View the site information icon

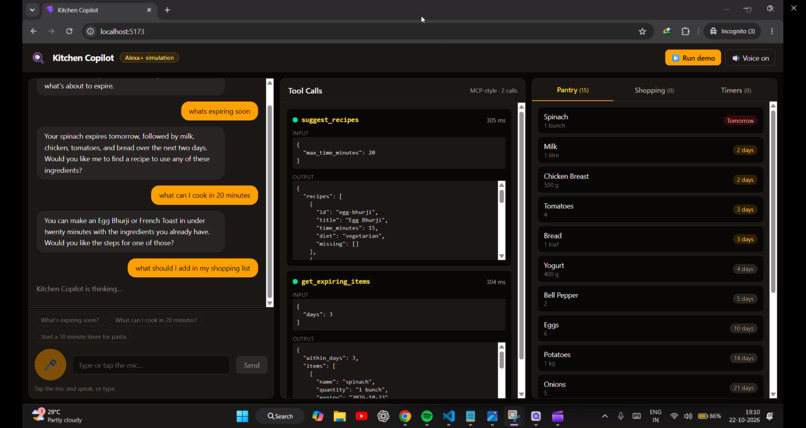[91, 31]
